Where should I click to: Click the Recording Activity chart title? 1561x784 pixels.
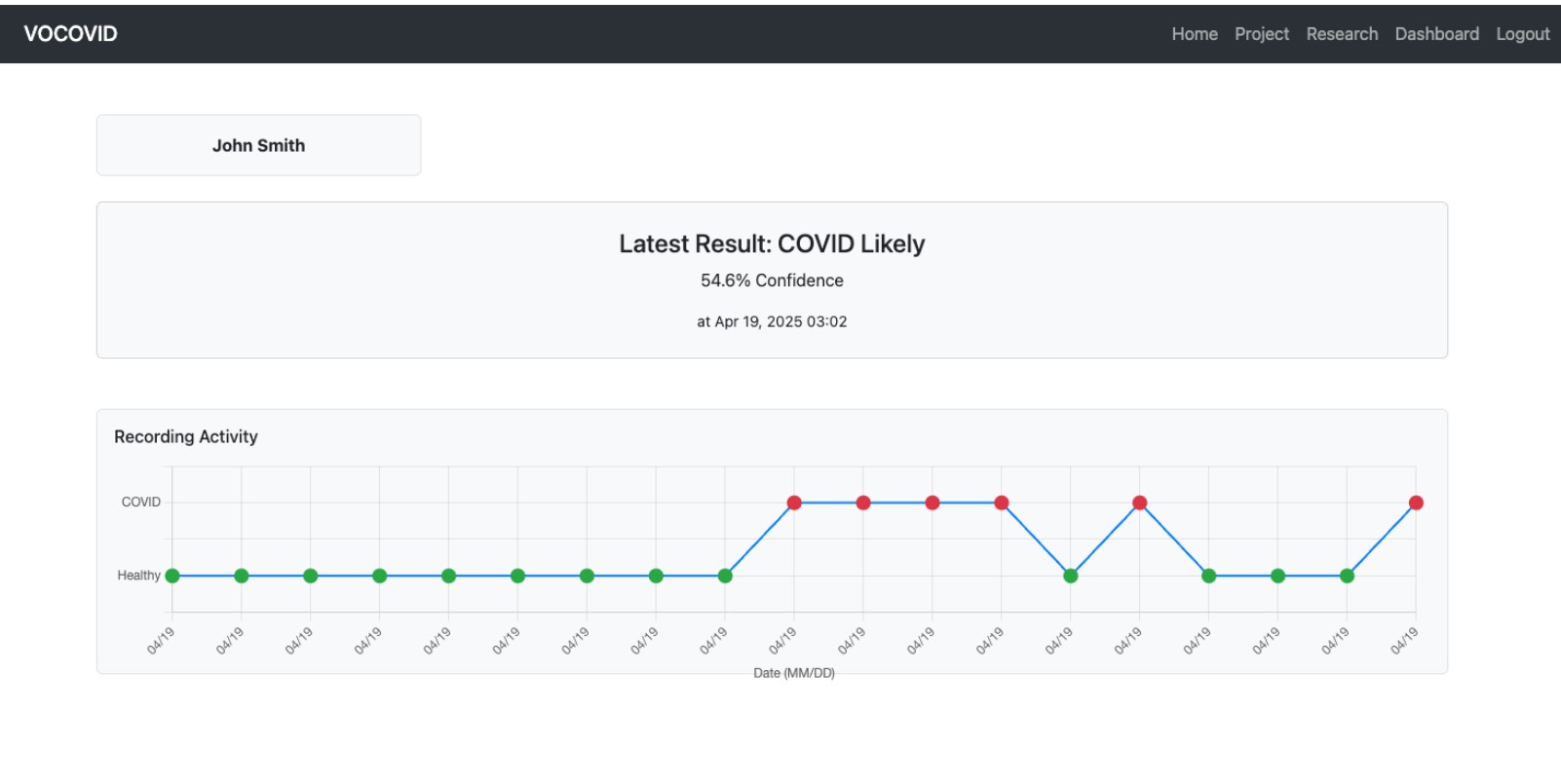[186, 436]
